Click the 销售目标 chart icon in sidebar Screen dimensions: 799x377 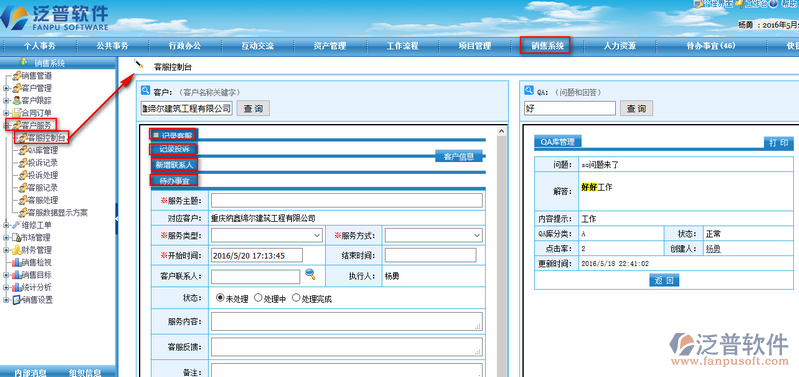17,275
